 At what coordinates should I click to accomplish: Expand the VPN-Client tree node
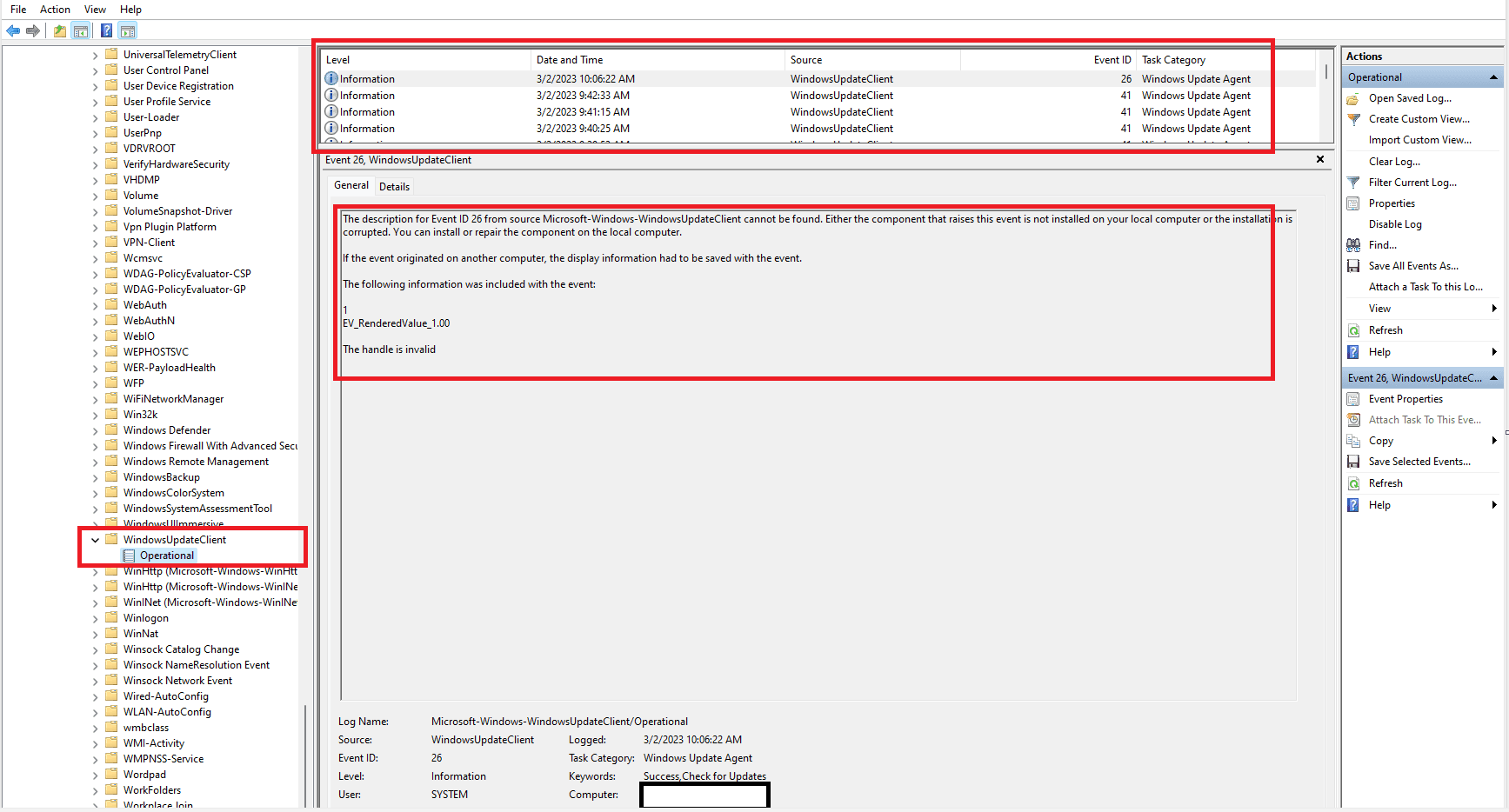tap(95, 243)
